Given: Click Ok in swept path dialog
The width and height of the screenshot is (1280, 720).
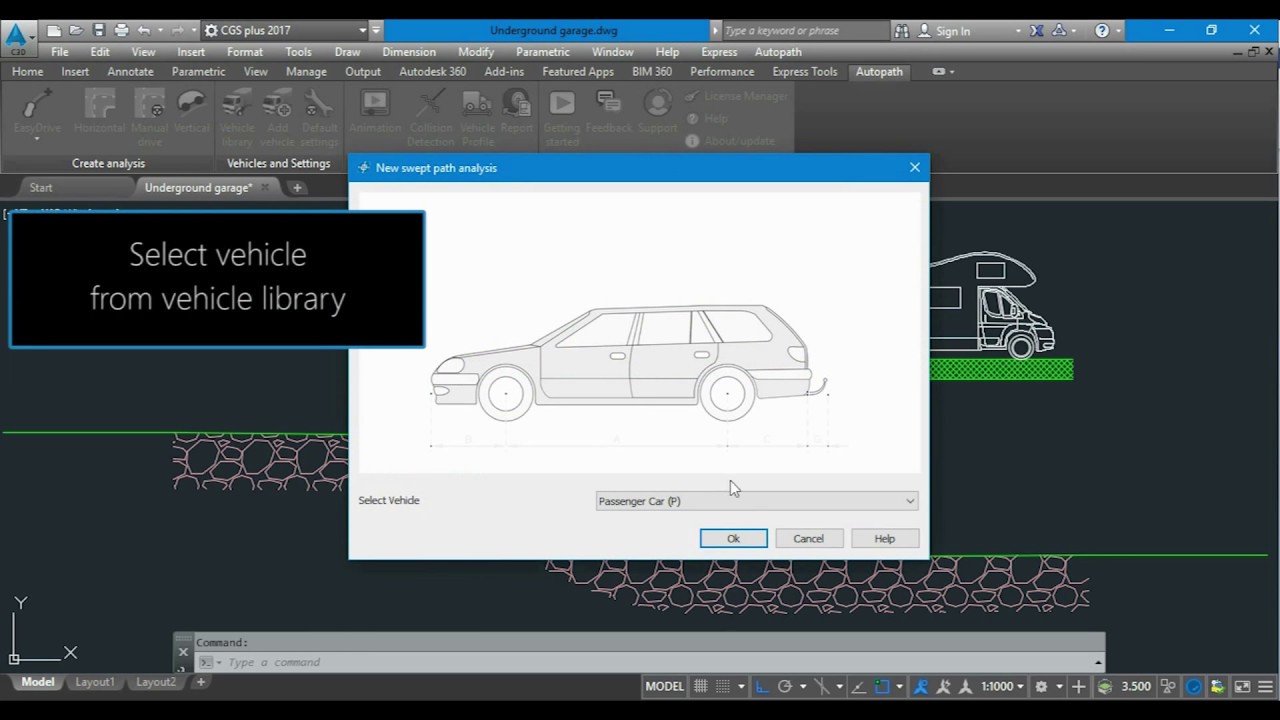Looking at the screenshot, I should [733, 539].
